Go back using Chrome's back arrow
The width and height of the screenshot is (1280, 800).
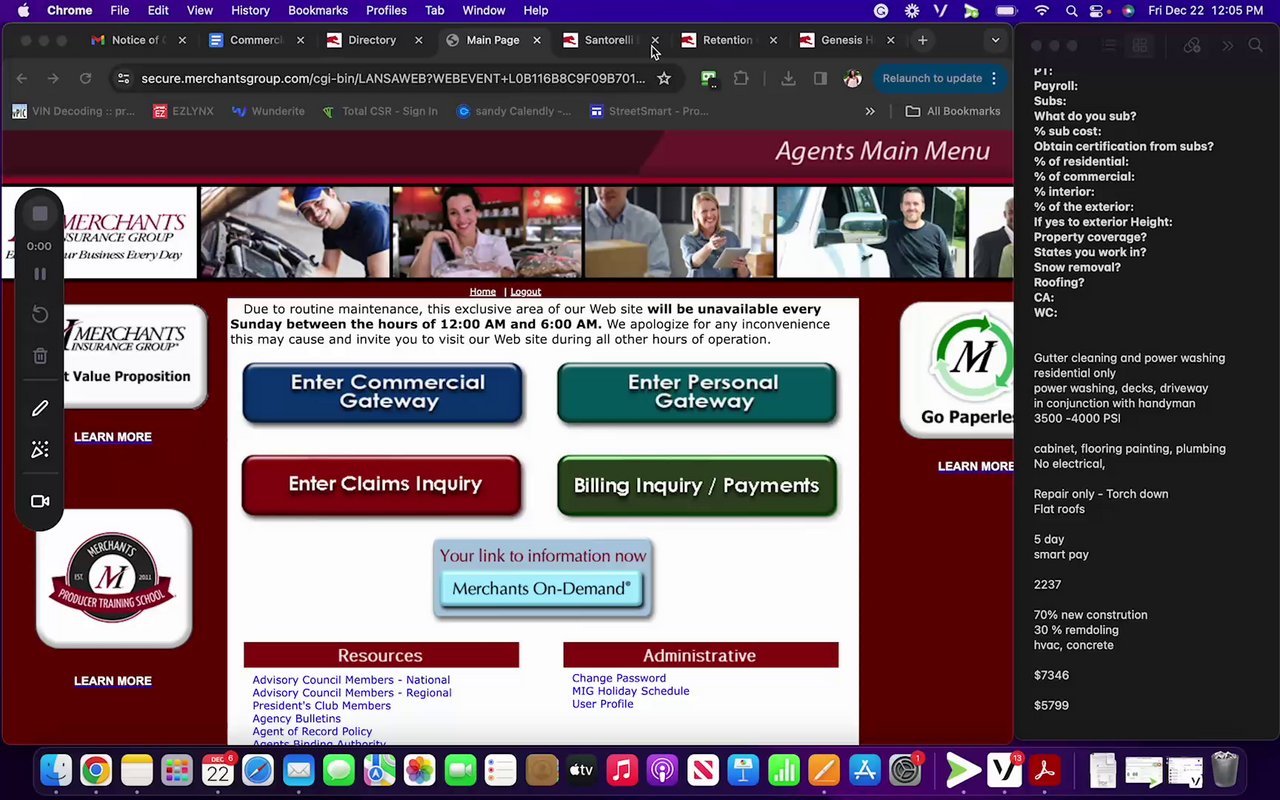click(22, 78)
